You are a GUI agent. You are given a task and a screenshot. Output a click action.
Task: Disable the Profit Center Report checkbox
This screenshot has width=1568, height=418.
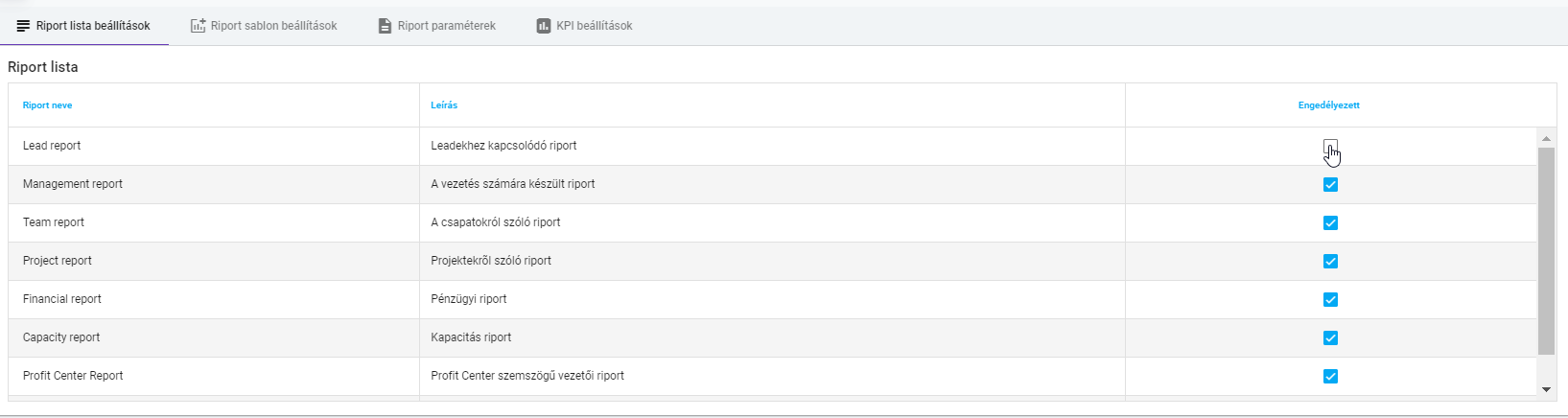click(1330, 376)
